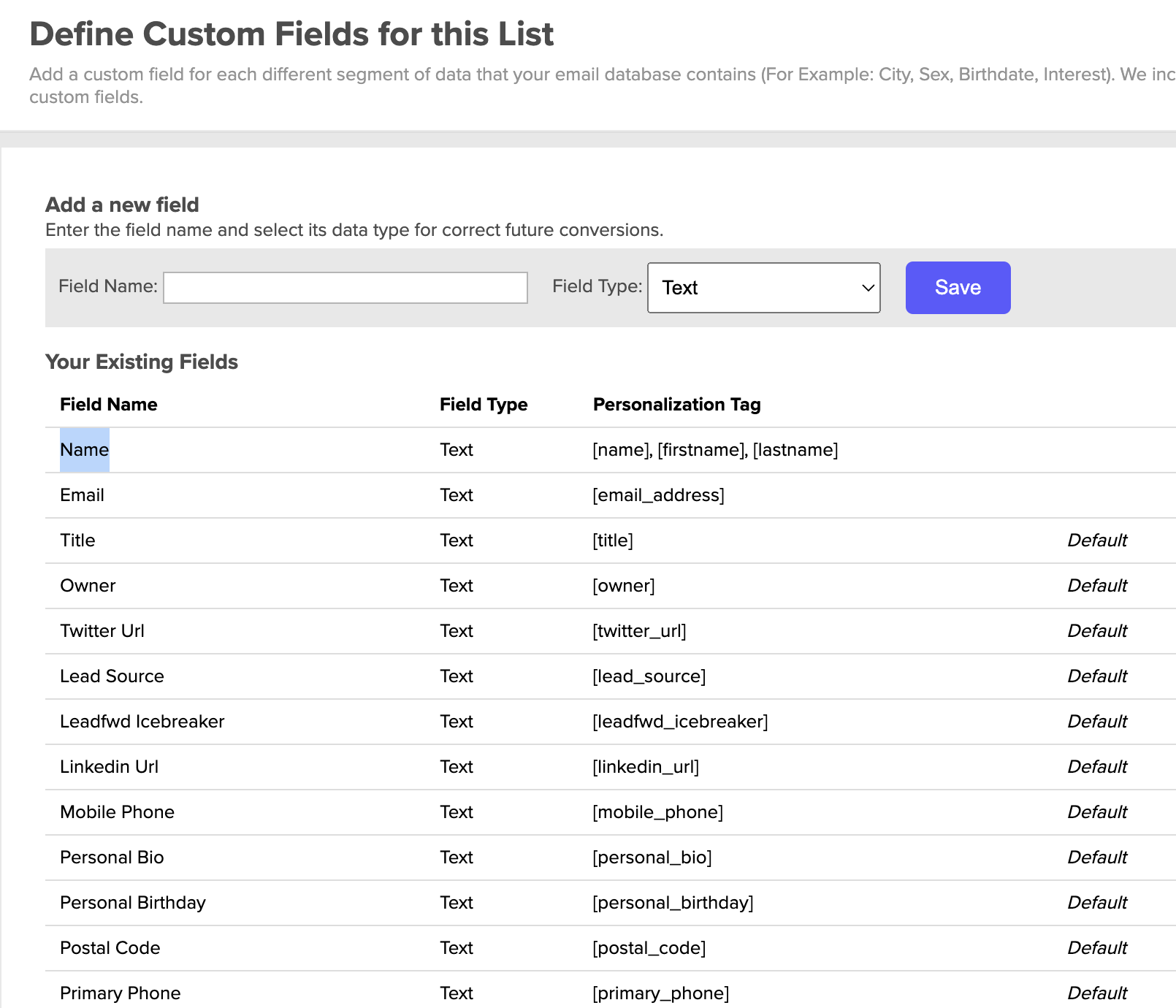
Task: Click the Email field name
Action: [x=83, y=495]
